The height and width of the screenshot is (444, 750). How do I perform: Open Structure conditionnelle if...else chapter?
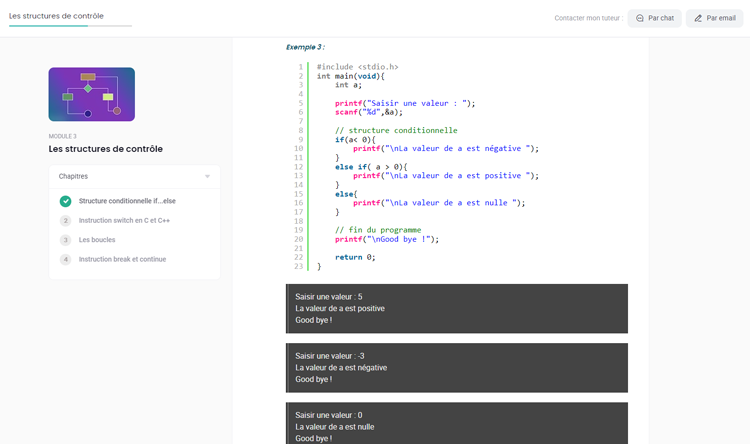(127, 201)
